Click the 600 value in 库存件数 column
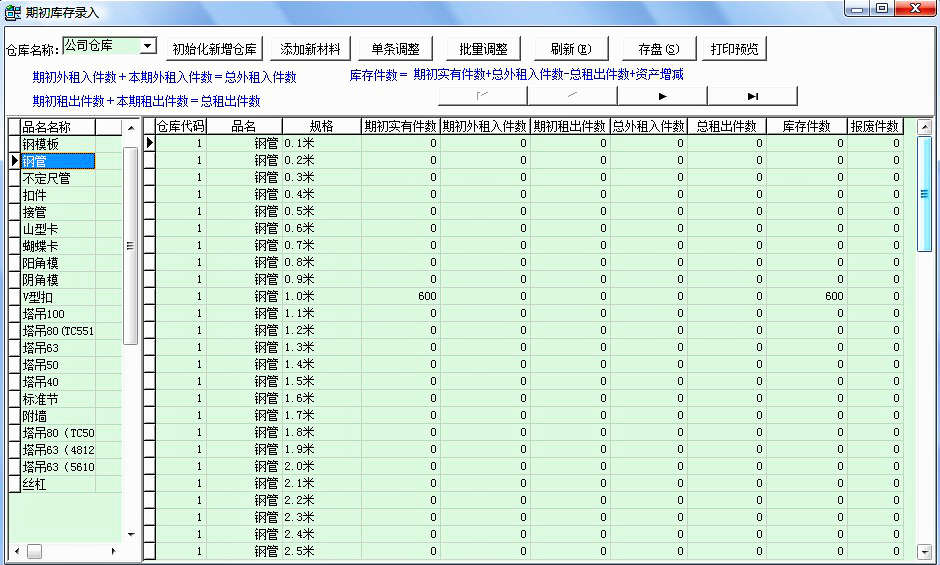 [806, 296]
